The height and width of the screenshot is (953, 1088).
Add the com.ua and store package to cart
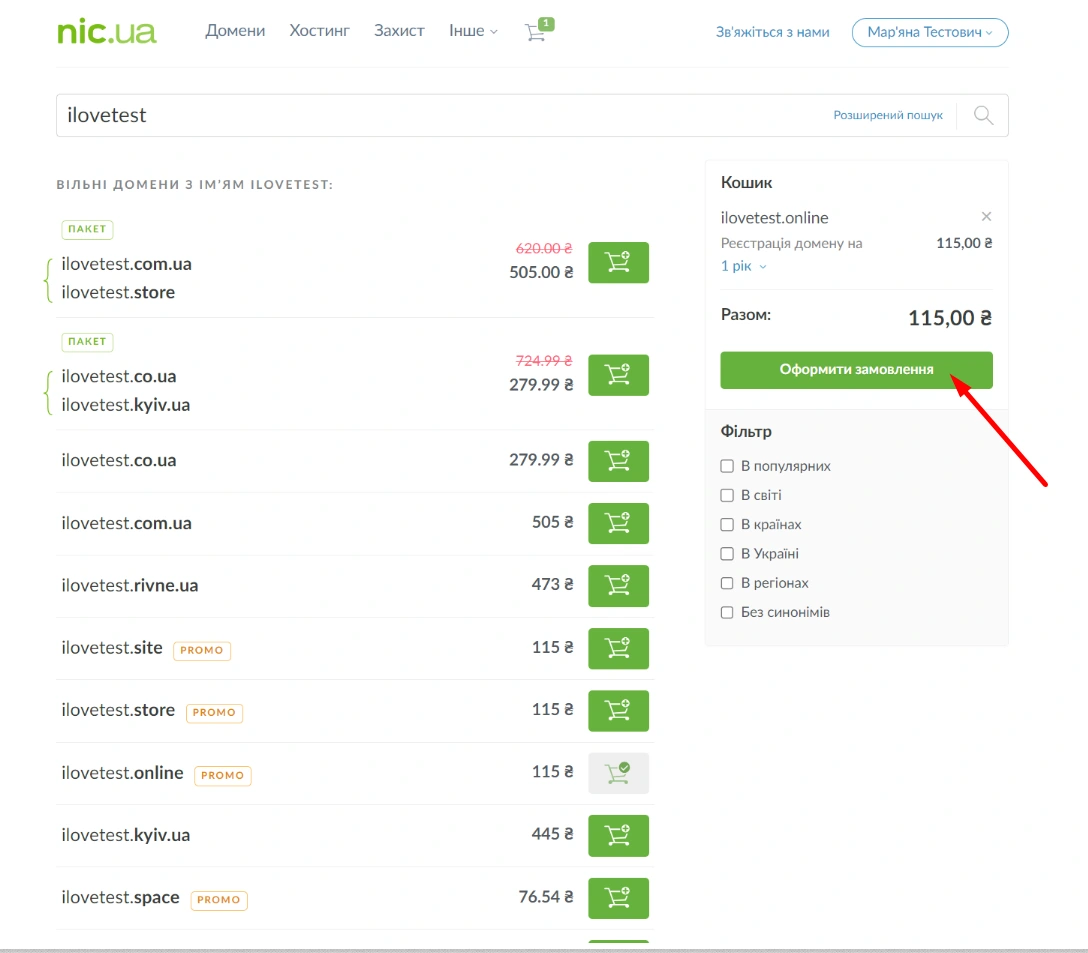pos(618,263)
